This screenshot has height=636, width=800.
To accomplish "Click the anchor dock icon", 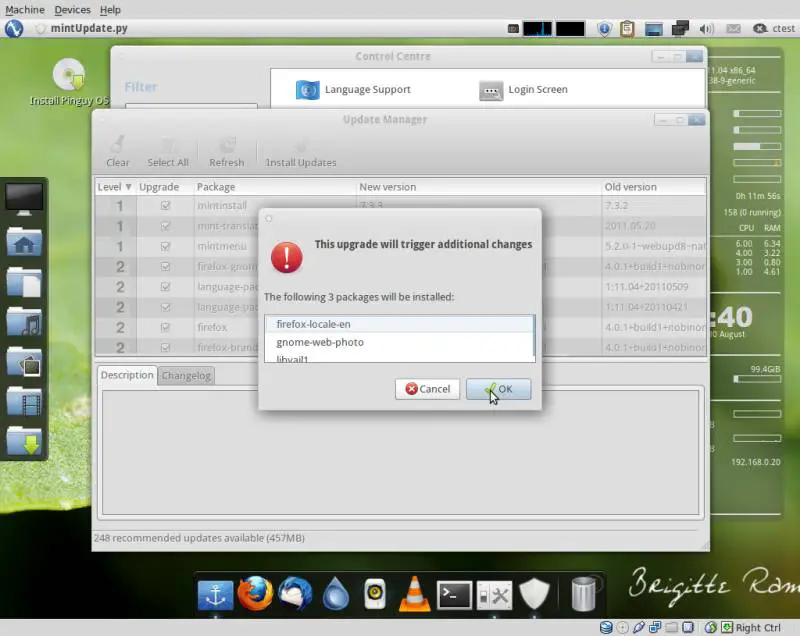I will tap(215, 595).
